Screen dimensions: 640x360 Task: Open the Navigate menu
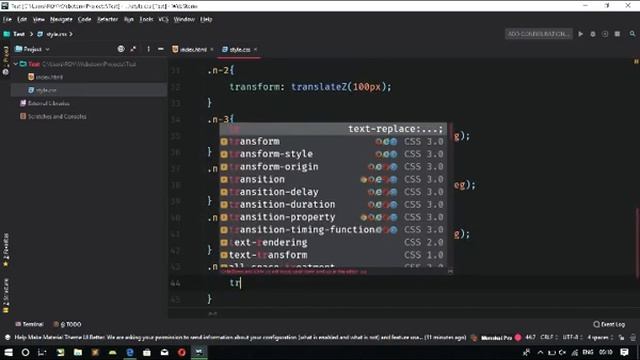tap(61, 19)
